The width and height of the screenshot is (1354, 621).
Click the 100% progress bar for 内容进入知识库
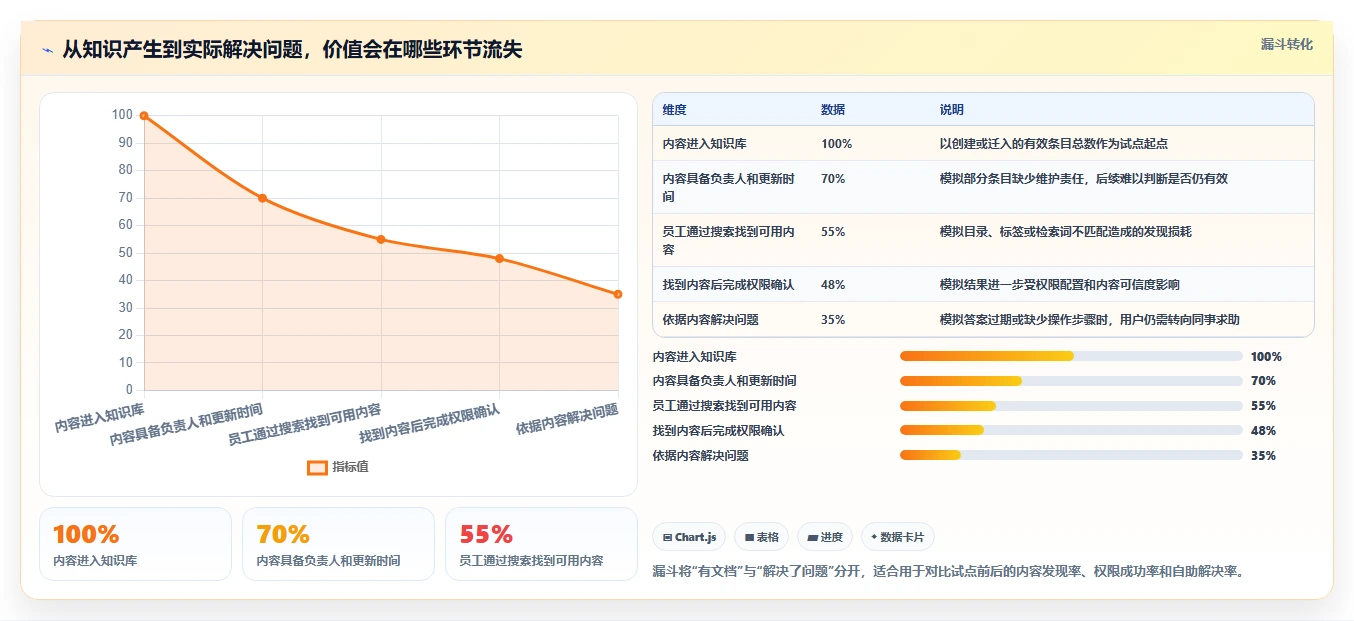1071,356
